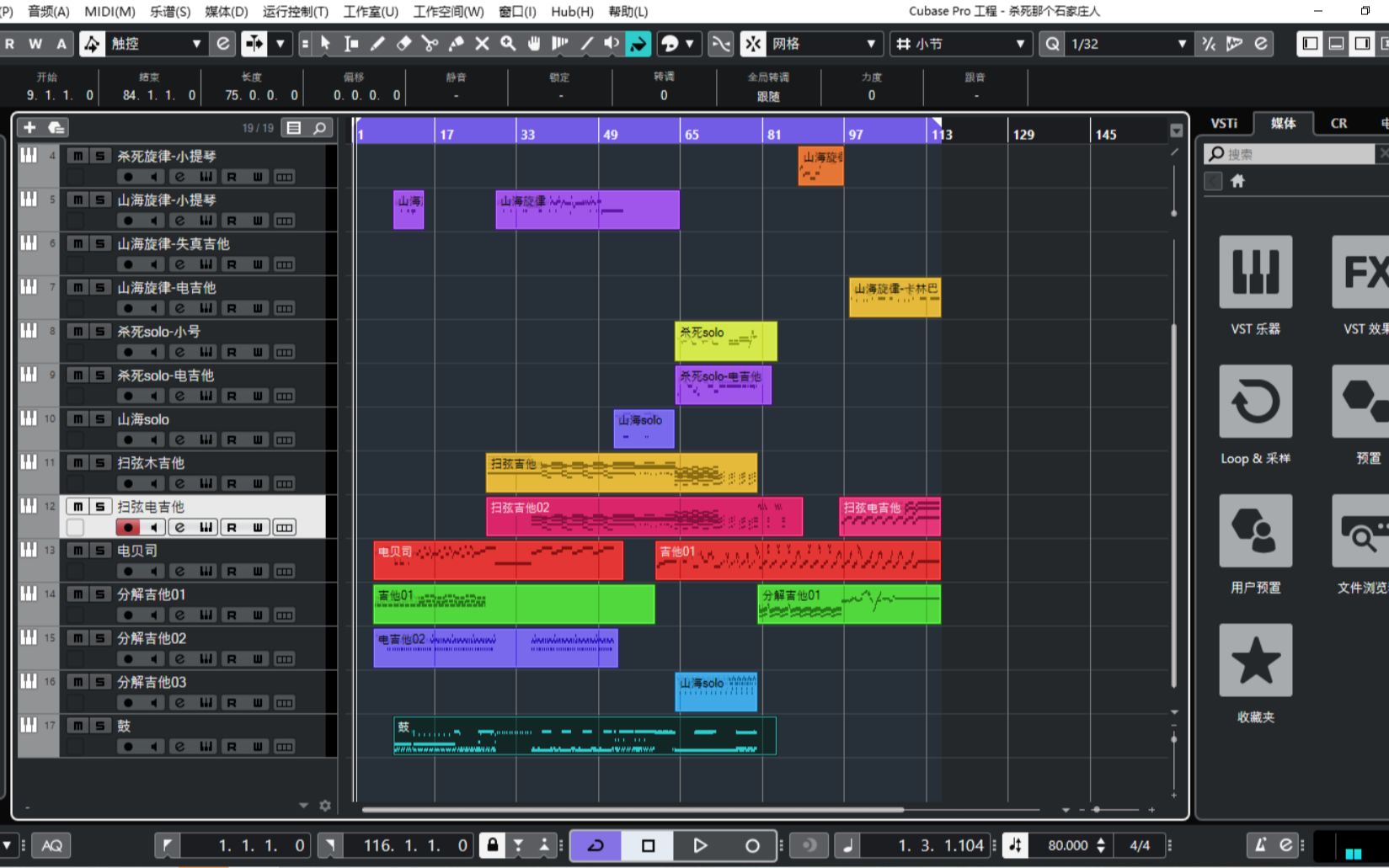The width and height of the screenshot is (1389, 868).
Task: Toggle monitor on 扫弦电吉他 track
Action: [x=154, y=528]
